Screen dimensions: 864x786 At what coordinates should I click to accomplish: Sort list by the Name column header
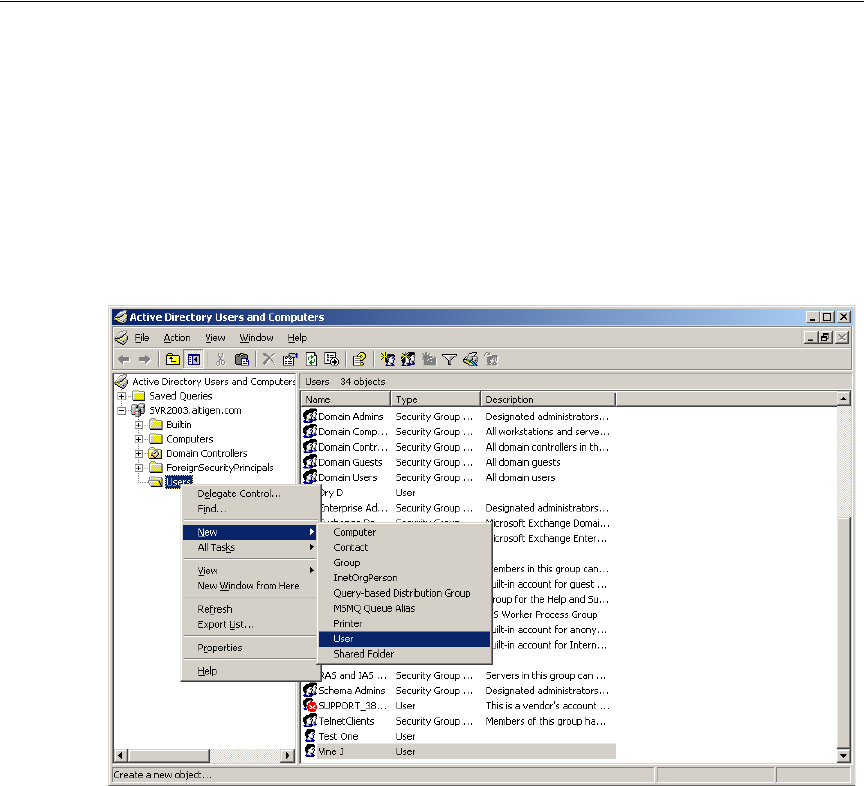(x=347, y=400)
